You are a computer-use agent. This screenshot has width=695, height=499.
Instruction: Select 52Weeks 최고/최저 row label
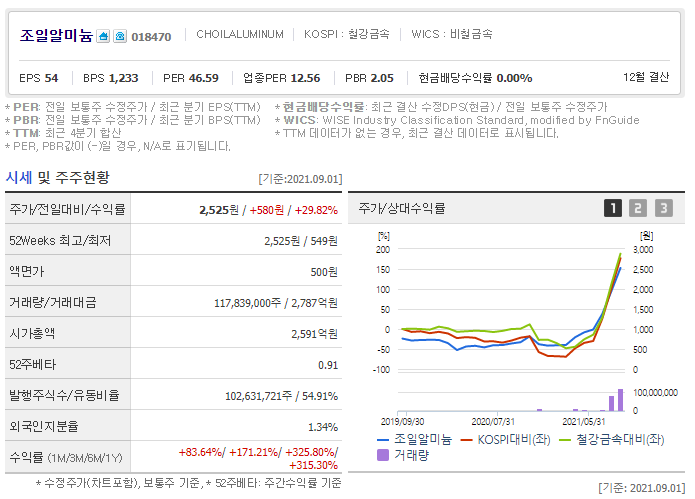pyautogui.click(x=60, y=241)
